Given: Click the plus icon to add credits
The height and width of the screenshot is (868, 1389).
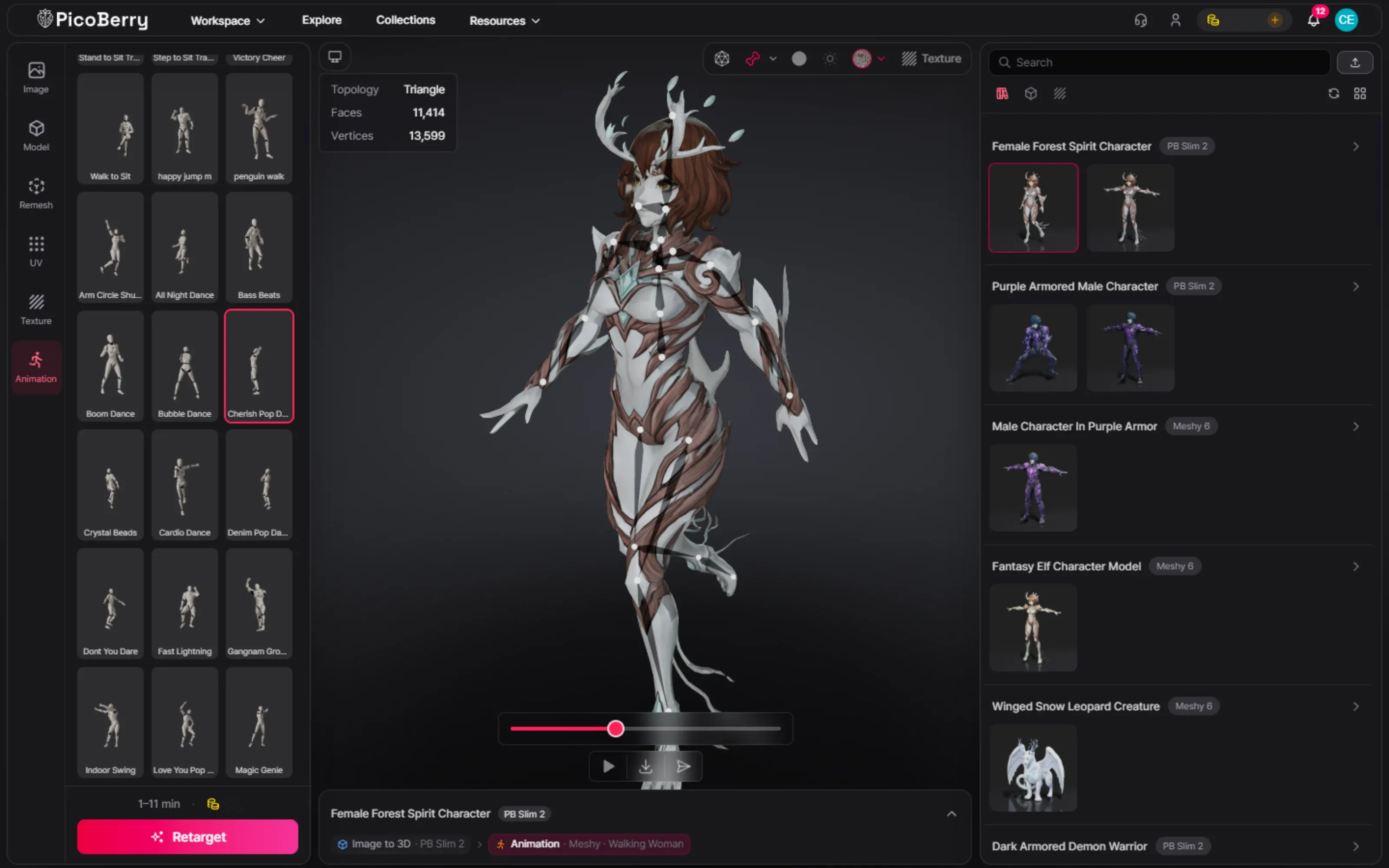Looking at the screenshot, I should click(1275, 20).
